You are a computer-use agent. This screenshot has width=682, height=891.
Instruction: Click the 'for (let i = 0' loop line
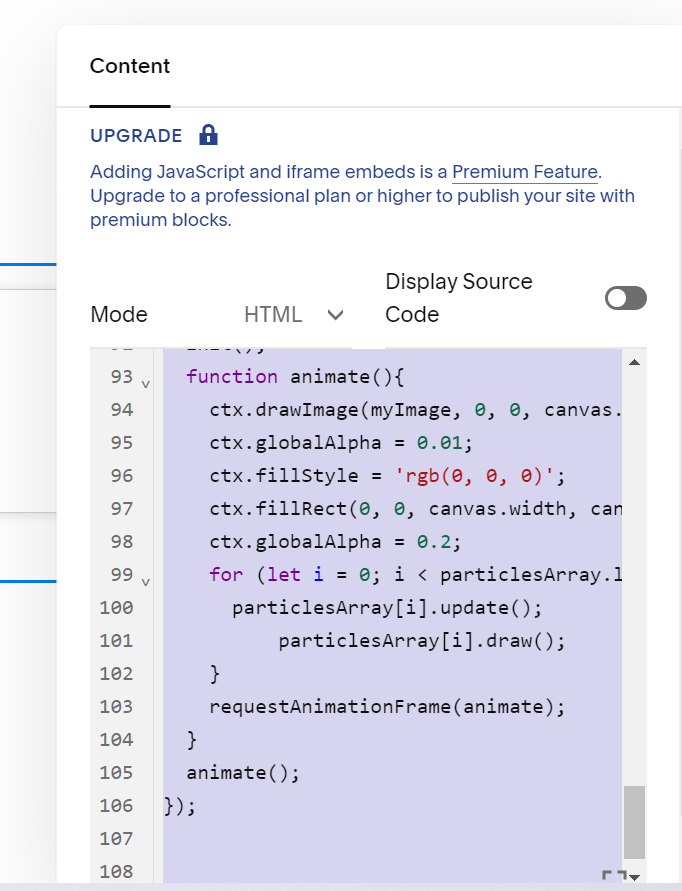point(415,574)
